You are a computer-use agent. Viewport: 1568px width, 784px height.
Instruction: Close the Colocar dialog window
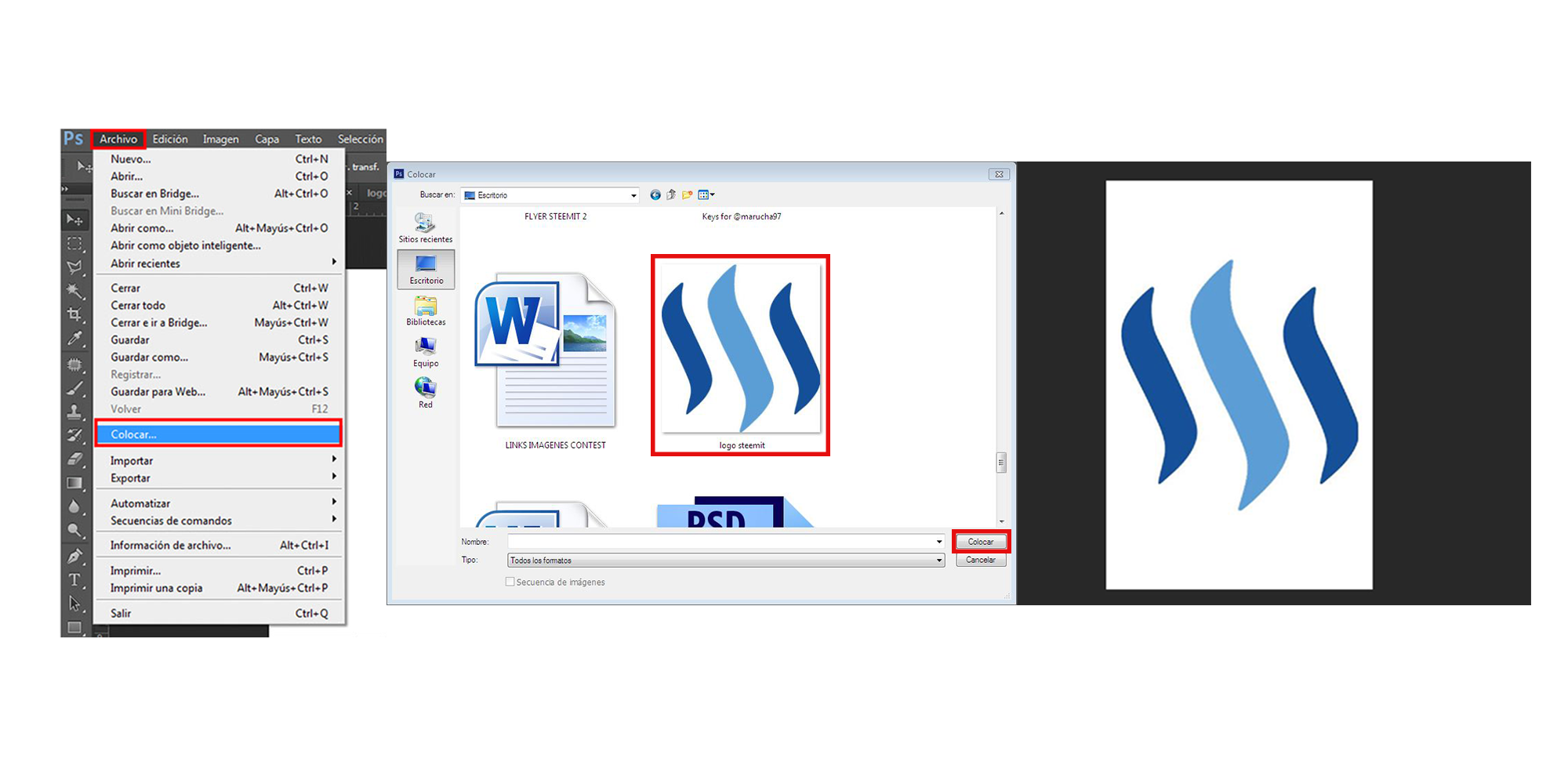[x=999, y=174]
